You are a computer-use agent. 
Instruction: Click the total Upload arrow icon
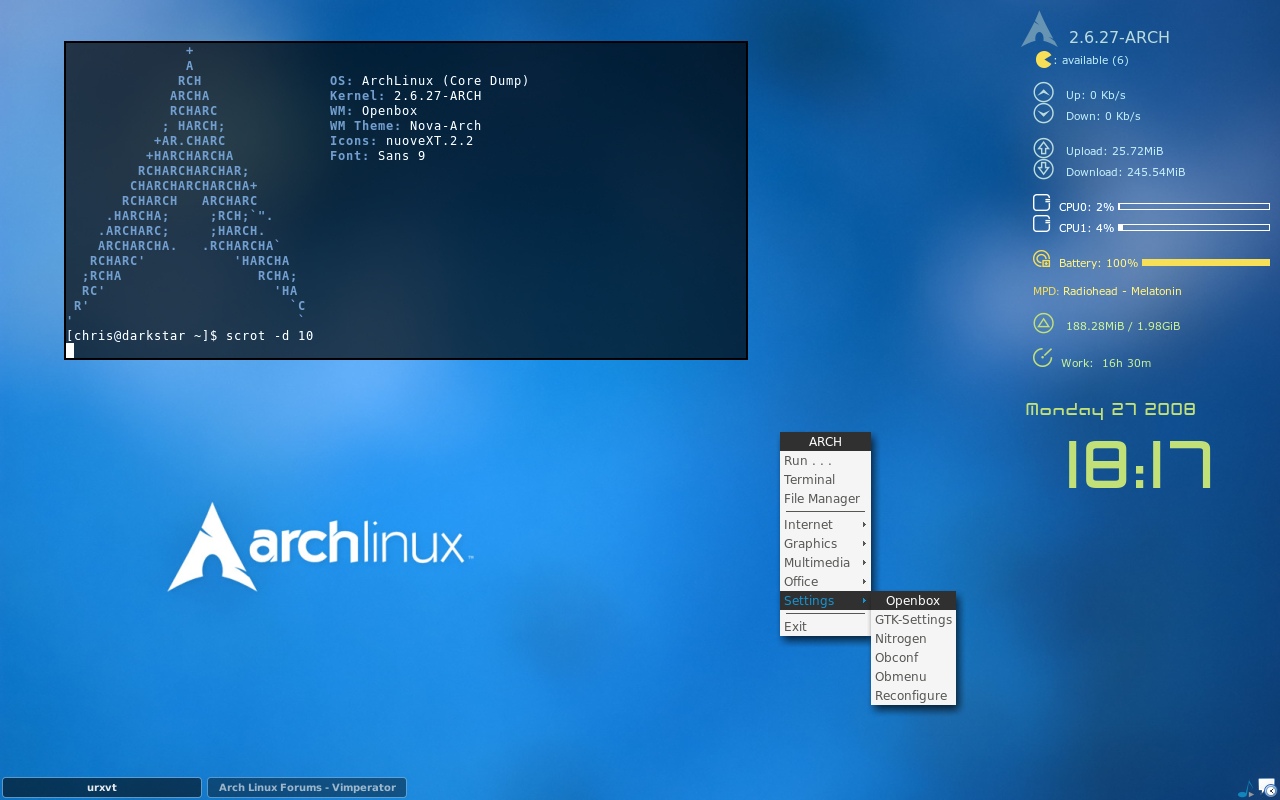click(x=1043, y=148)
